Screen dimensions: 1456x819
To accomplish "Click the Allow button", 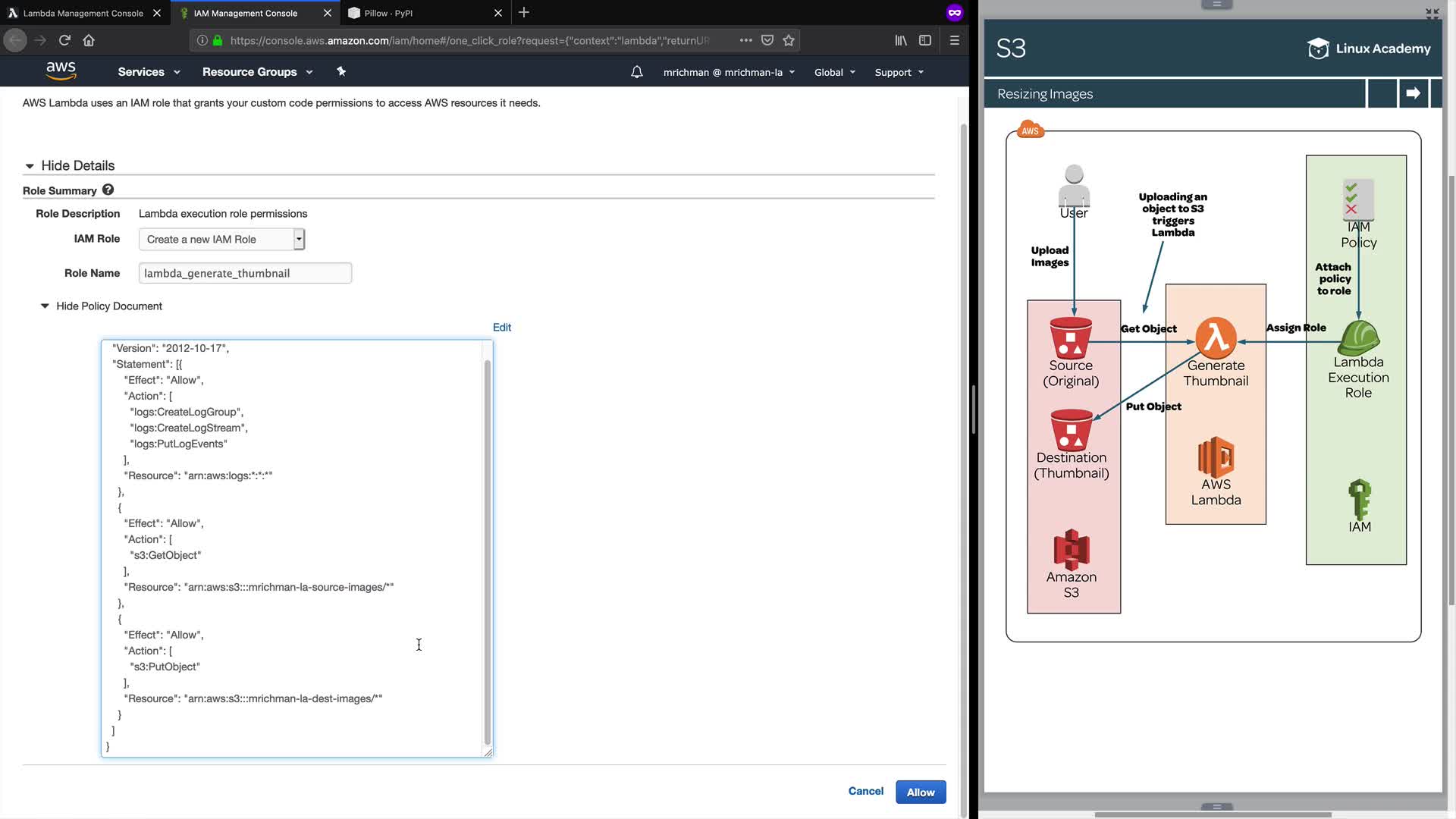I will coord(921,792).
